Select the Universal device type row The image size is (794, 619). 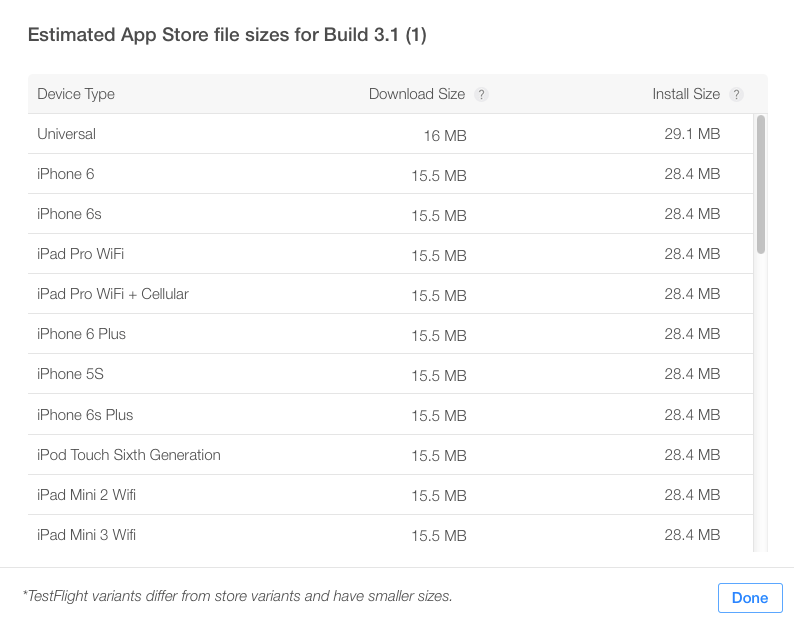pyautogui.click(x=390, y=134)
